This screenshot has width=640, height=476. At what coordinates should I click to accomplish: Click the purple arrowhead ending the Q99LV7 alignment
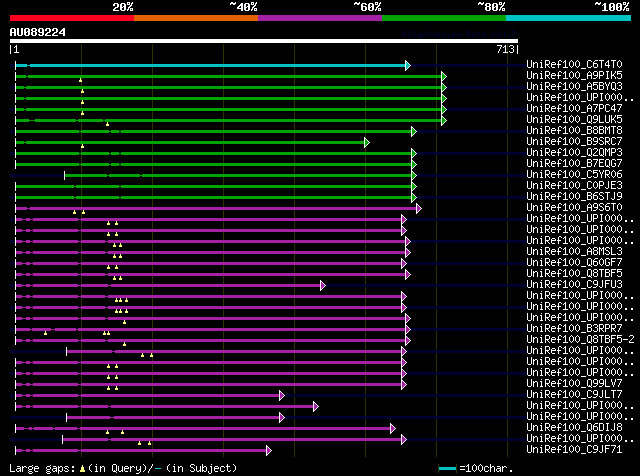click(x=404, y=385)
